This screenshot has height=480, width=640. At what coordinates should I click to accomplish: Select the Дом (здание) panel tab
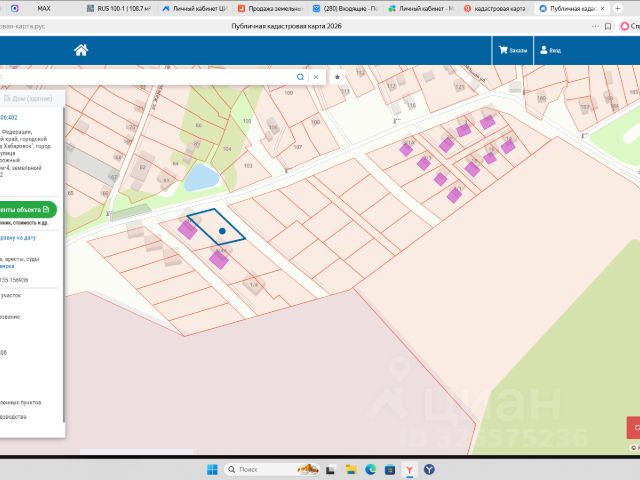coord(29,98)
